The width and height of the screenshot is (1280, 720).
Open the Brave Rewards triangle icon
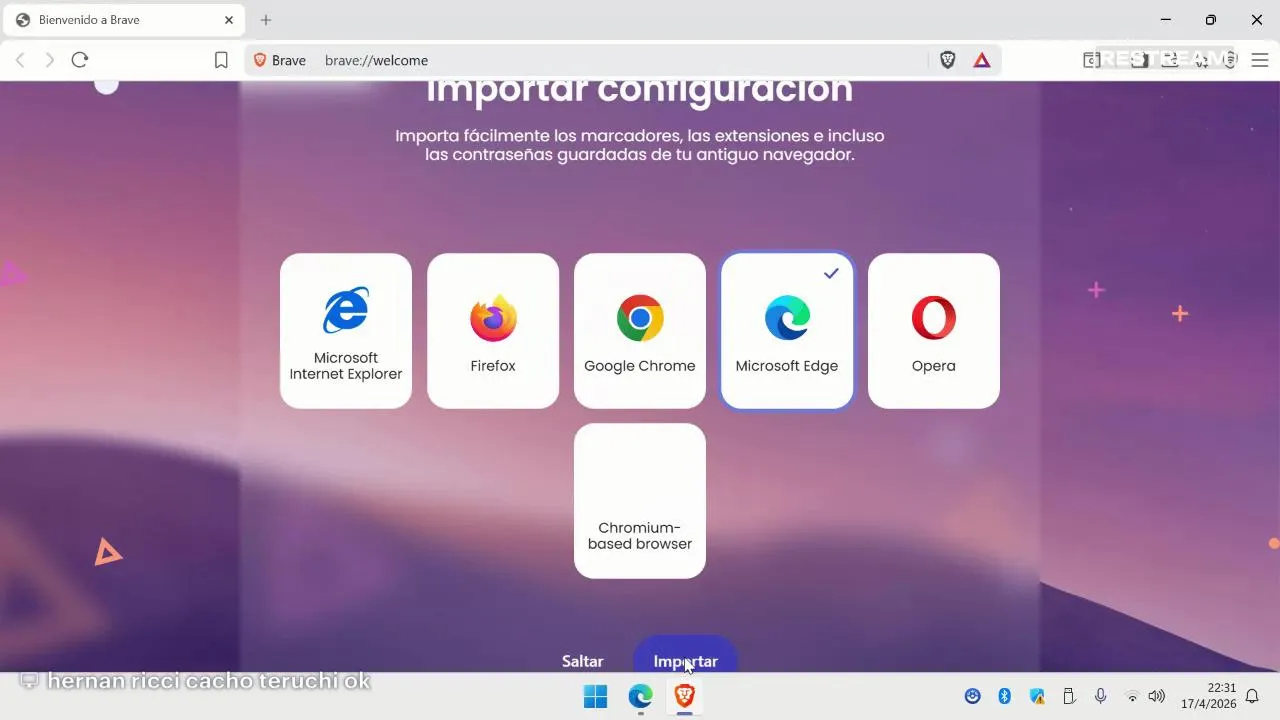[x=982, y=60]
